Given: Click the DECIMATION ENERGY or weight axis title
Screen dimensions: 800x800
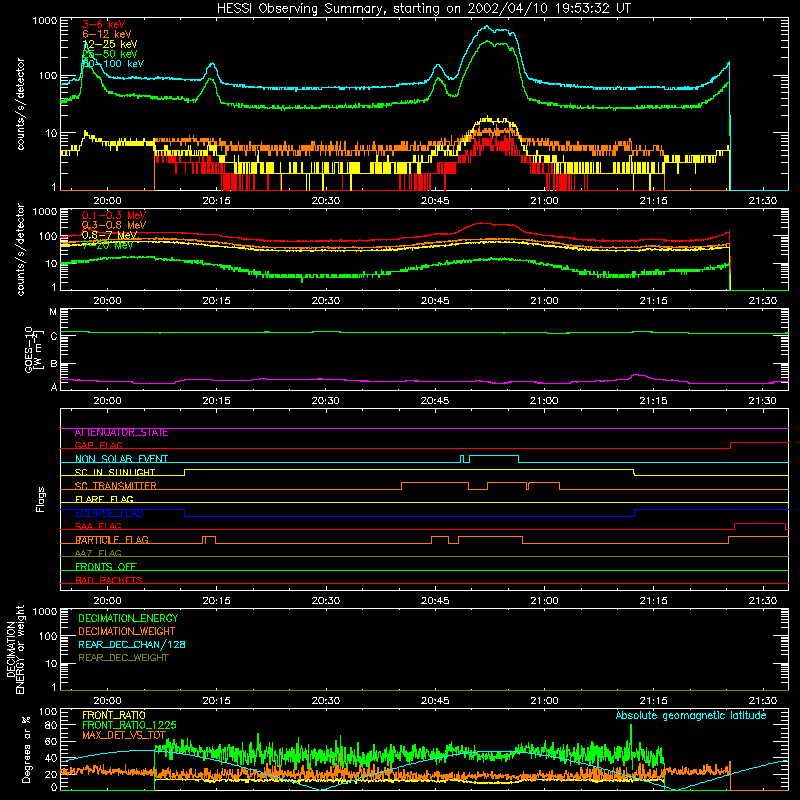Looking at the screenshot, I should 16,650.
